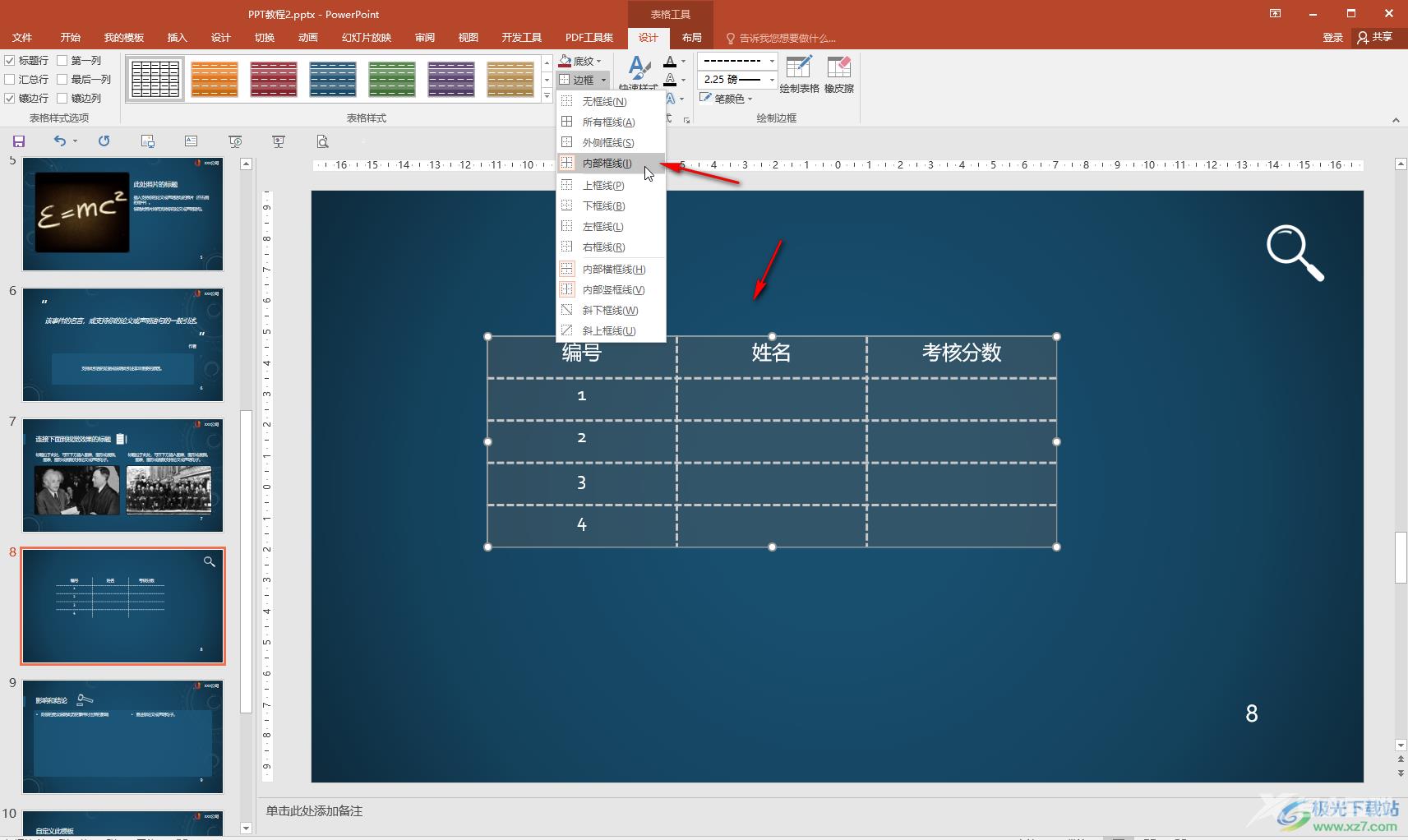Select the Eraser (橡皮擦) tool

click(x=839, y=75)
